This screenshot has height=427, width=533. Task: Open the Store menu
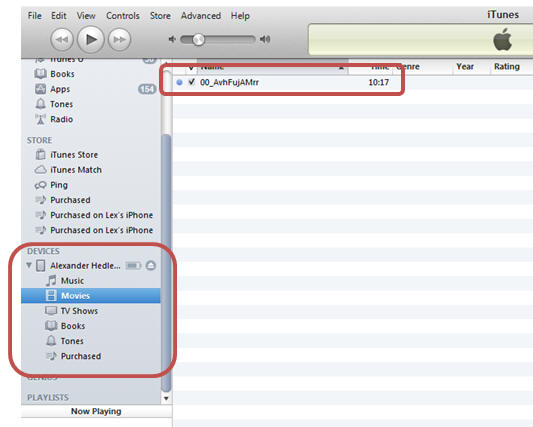point(160,16)
